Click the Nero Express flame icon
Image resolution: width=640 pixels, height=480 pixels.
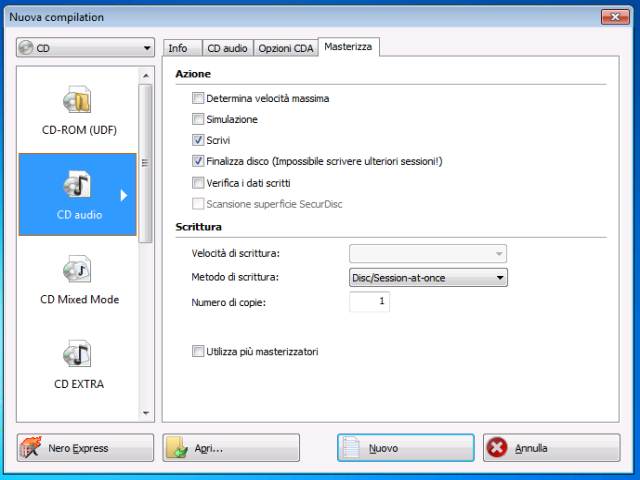point(32,448)
